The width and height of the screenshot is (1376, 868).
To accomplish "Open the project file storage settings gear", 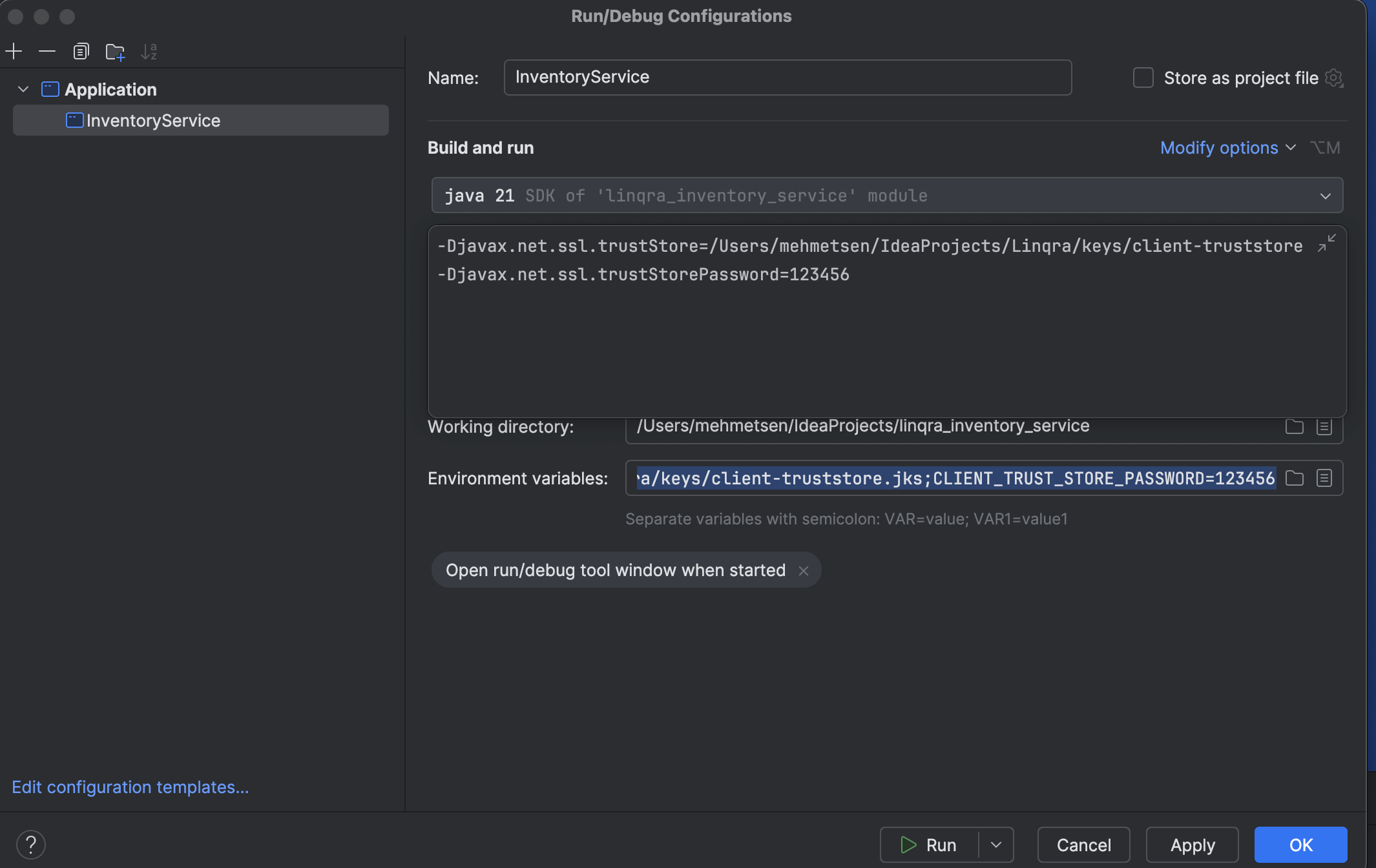I will tap(1333, 78).
